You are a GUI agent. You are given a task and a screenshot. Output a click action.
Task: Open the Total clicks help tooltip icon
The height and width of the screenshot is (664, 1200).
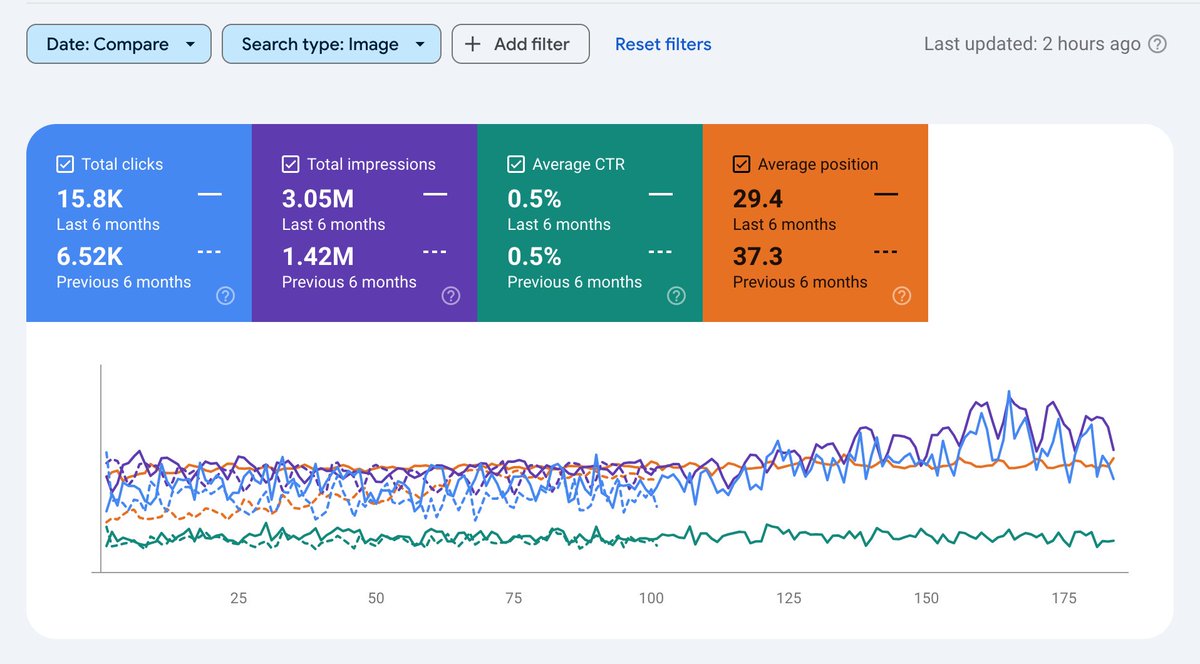pos(225,295)
